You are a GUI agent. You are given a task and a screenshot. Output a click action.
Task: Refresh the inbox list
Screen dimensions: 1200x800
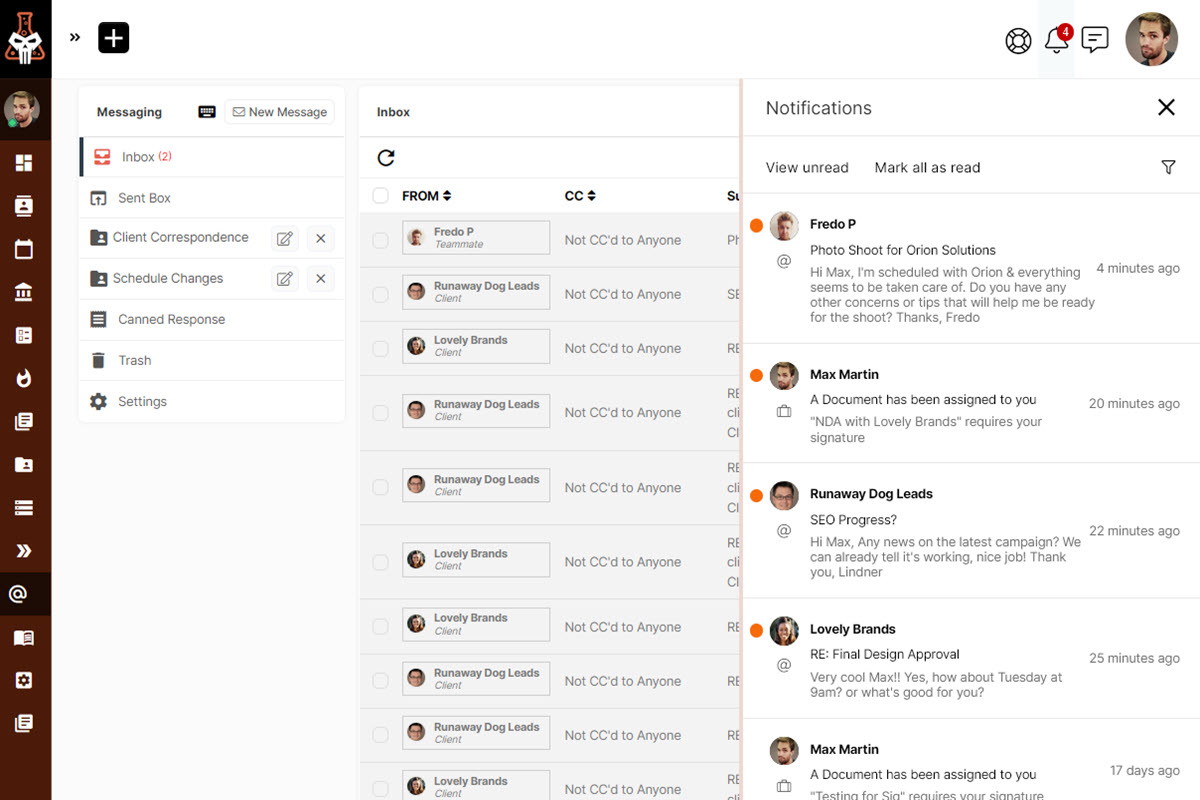(386, 158)
